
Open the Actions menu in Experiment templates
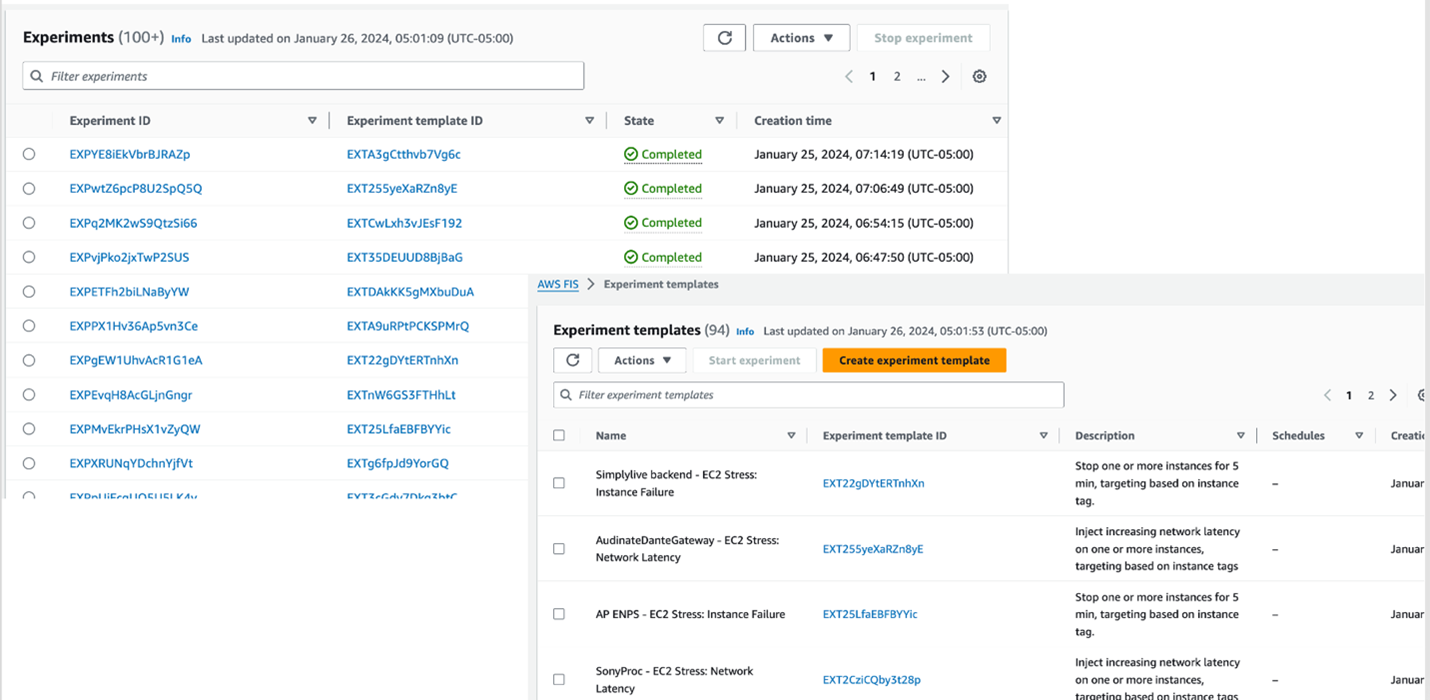tap(642, 360)
